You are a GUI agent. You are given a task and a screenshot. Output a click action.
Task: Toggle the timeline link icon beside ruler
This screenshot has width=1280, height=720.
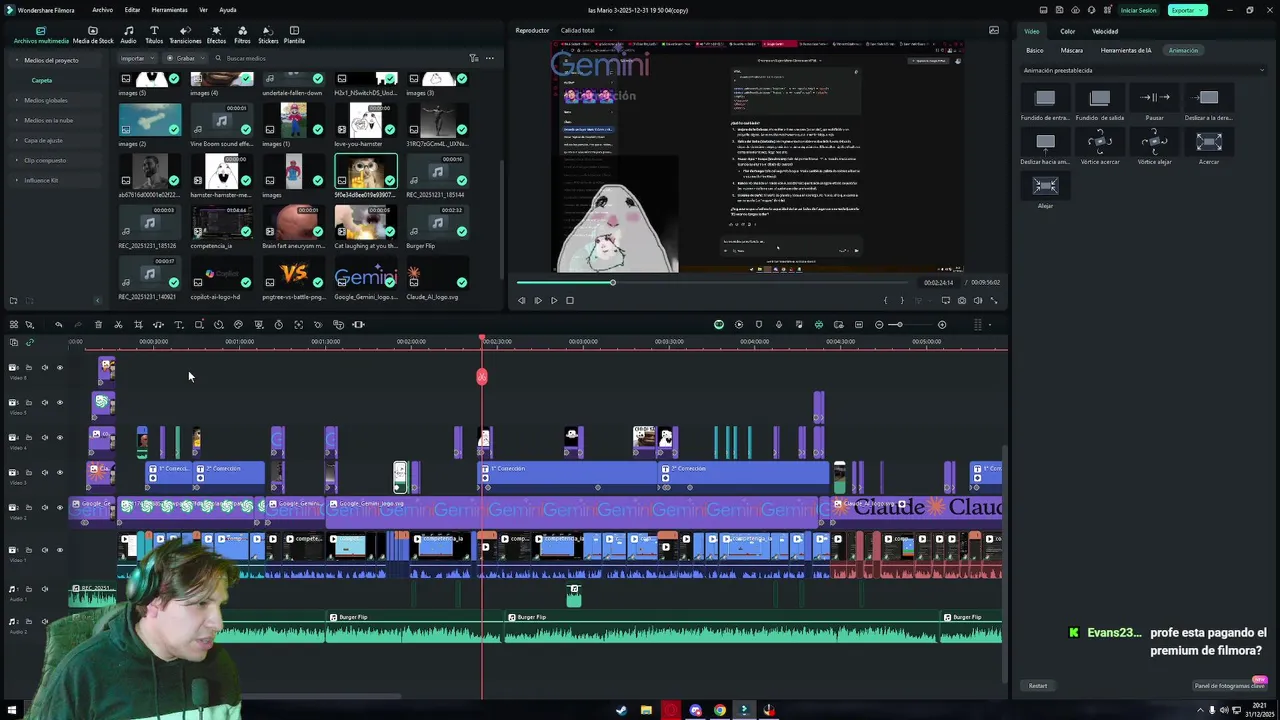[x=29, y=342]
